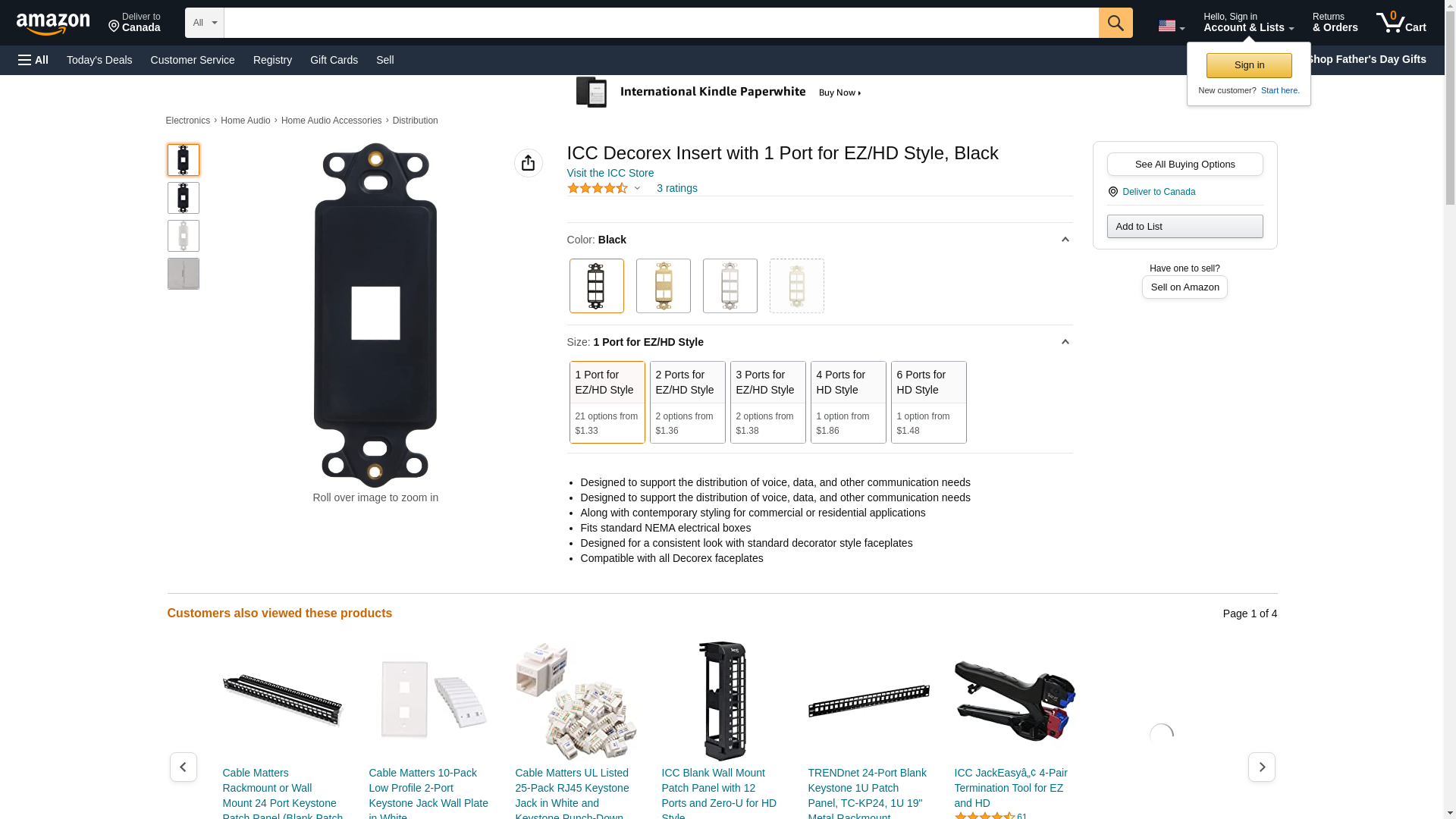Click the US flag language selector
Screen dimensions: 1456x819
[1171, 26]
